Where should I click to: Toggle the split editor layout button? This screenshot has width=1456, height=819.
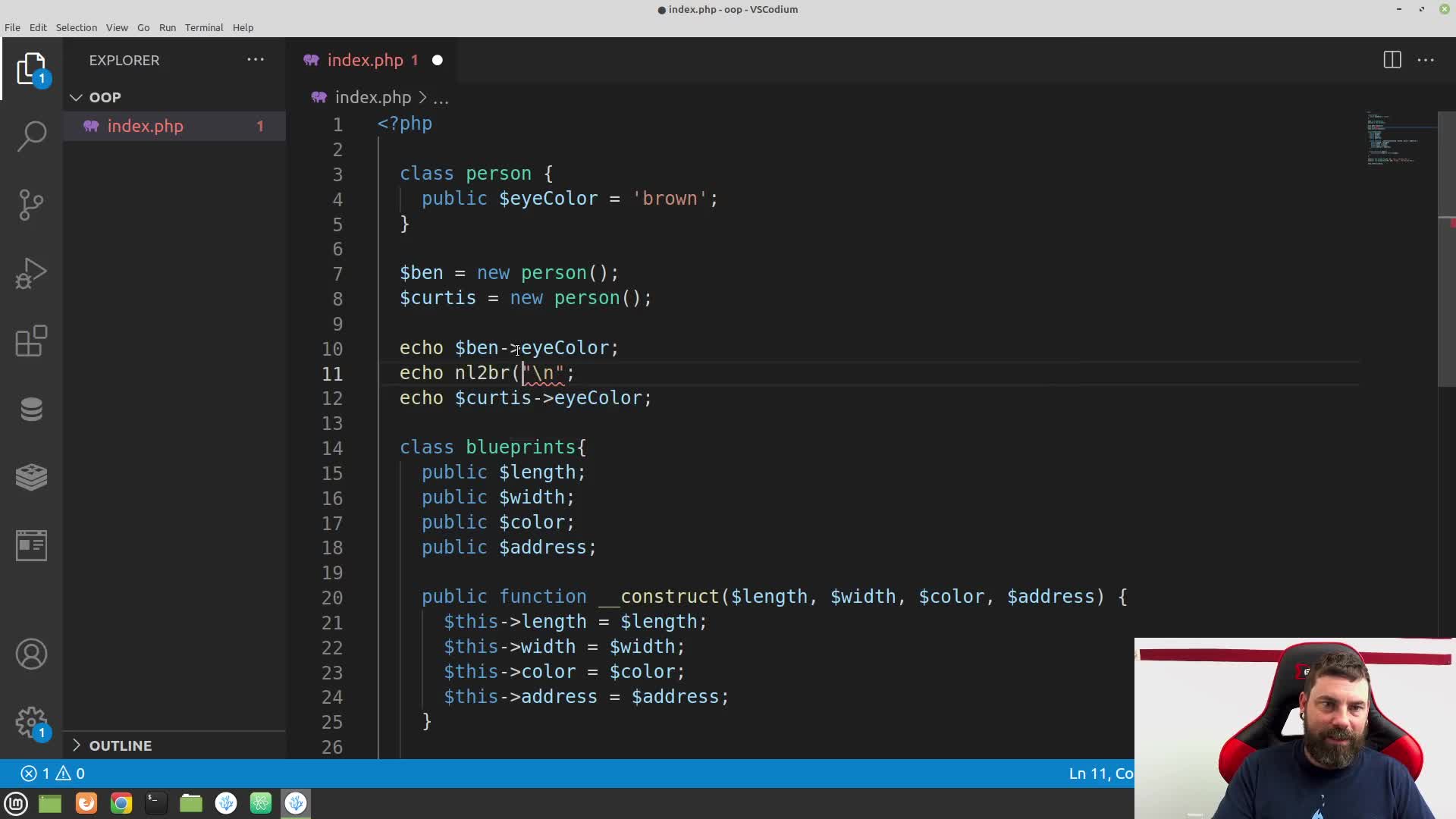pyautogui.click(x=1393, y=60)
